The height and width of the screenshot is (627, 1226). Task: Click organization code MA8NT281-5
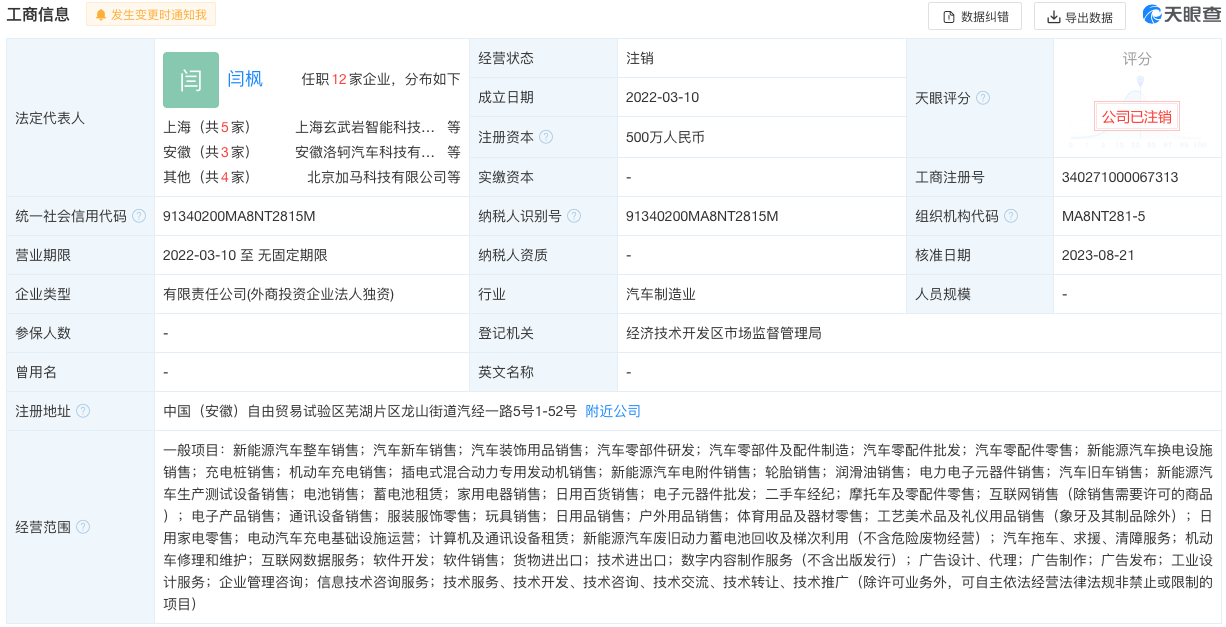click(1104, 216)
